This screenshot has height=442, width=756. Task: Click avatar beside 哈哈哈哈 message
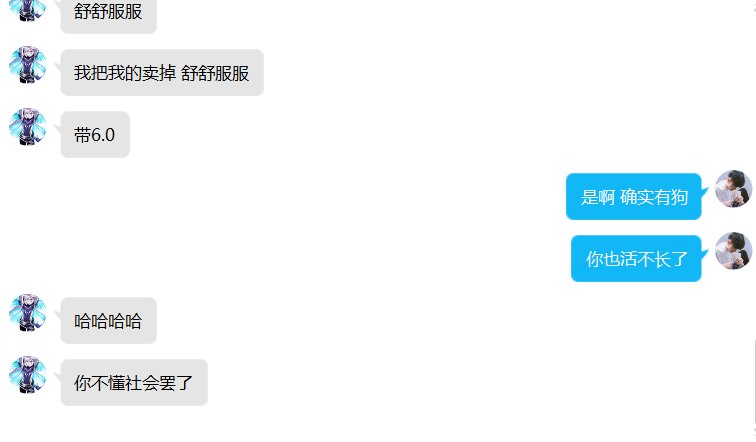(x=27, y=312)
